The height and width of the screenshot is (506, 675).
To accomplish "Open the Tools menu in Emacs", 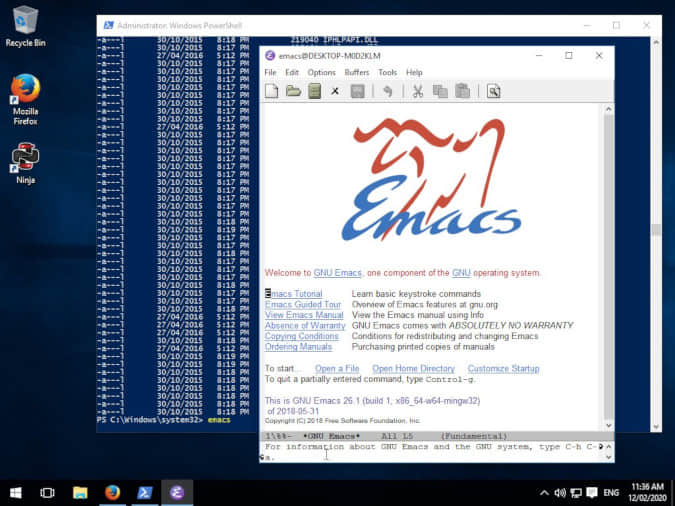I will (387, 72).
